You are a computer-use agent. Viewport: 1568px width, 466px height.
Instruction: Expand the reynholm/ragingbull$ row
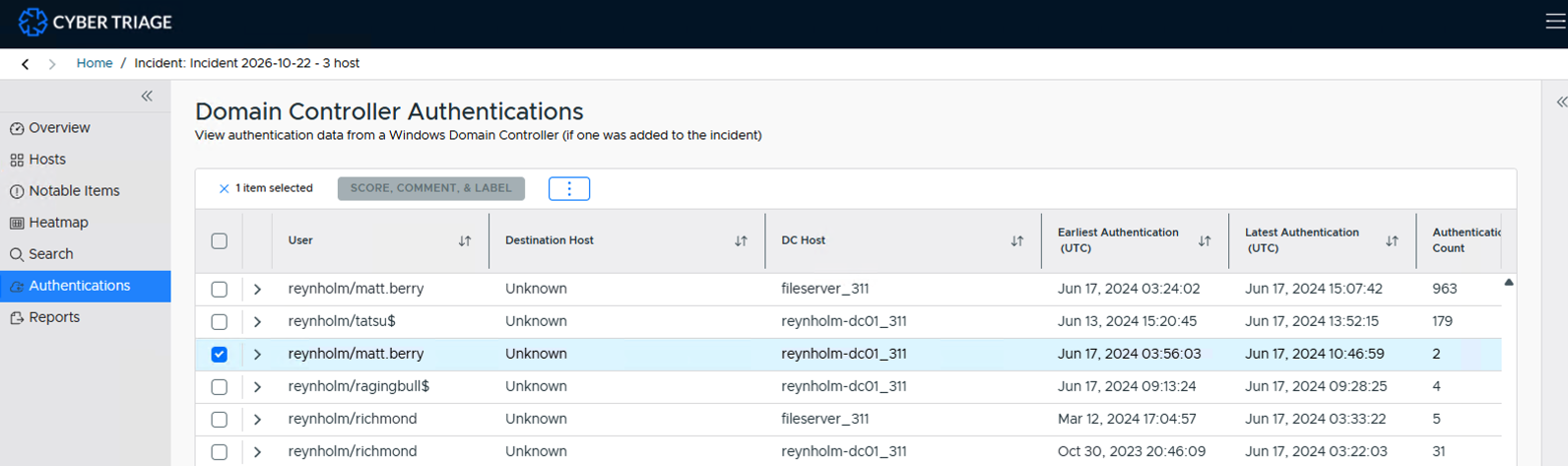[x=257, y=387]
